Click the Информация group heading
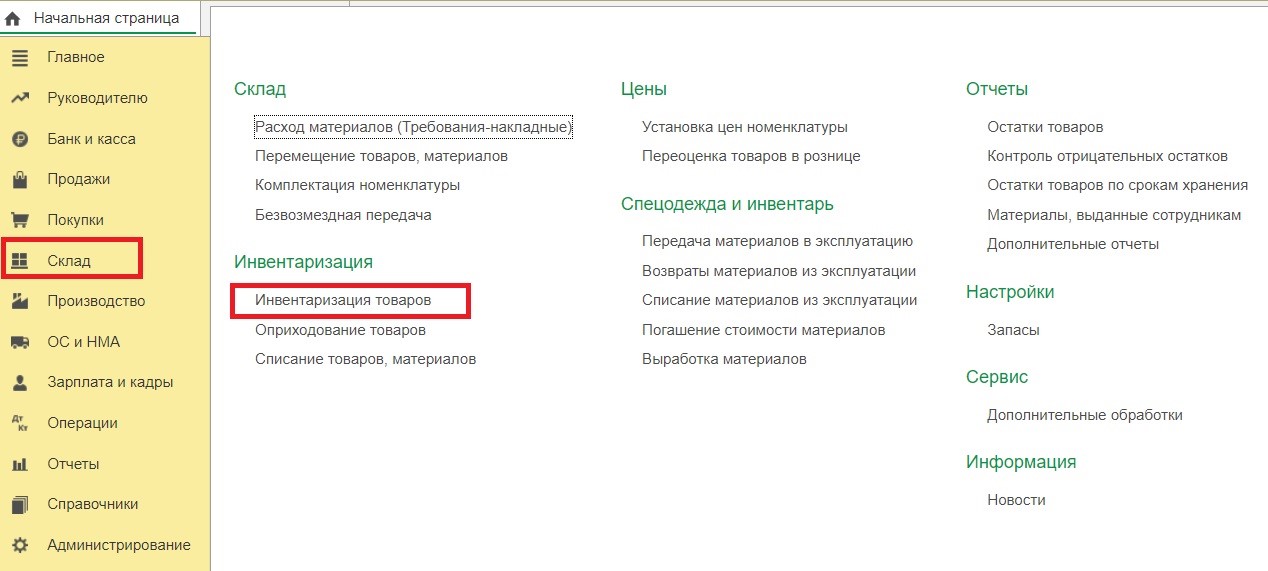 point(1021,462)
